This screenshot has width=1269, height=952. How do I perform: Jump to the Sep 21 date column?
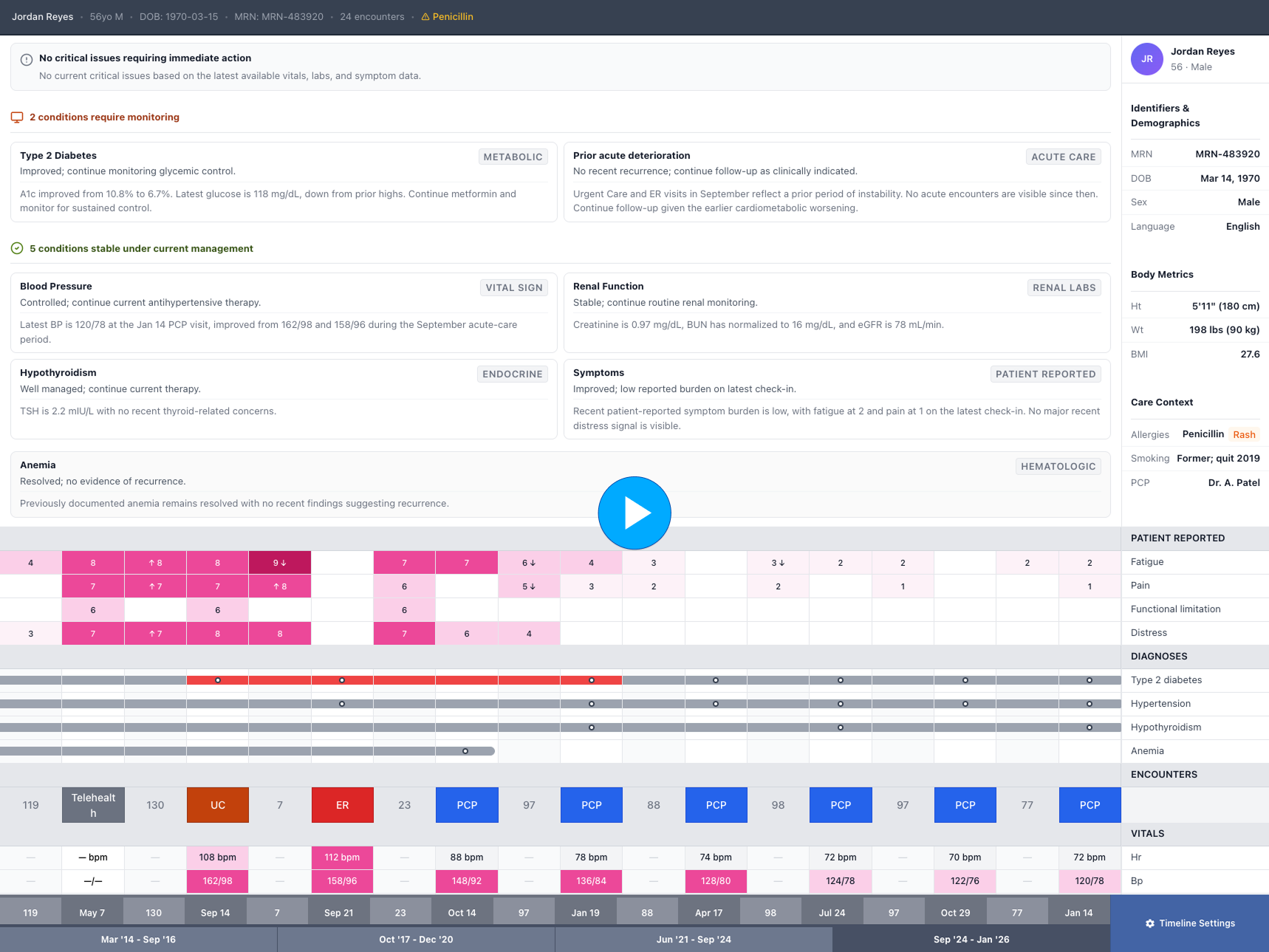click(338, 913)
